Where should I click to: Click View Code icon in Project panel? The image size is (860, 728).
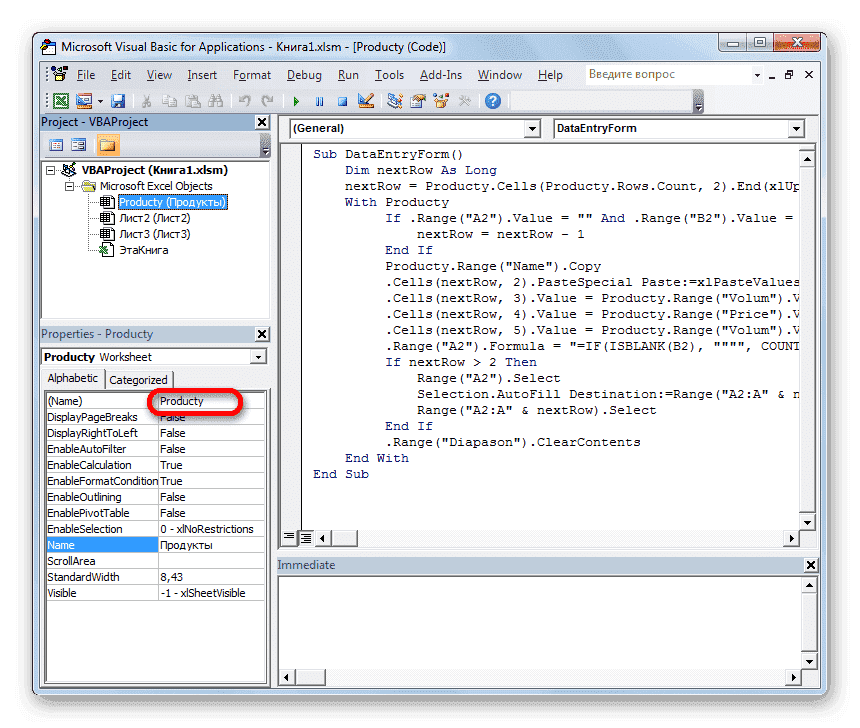pyautogui.click(x=56, y=146)
